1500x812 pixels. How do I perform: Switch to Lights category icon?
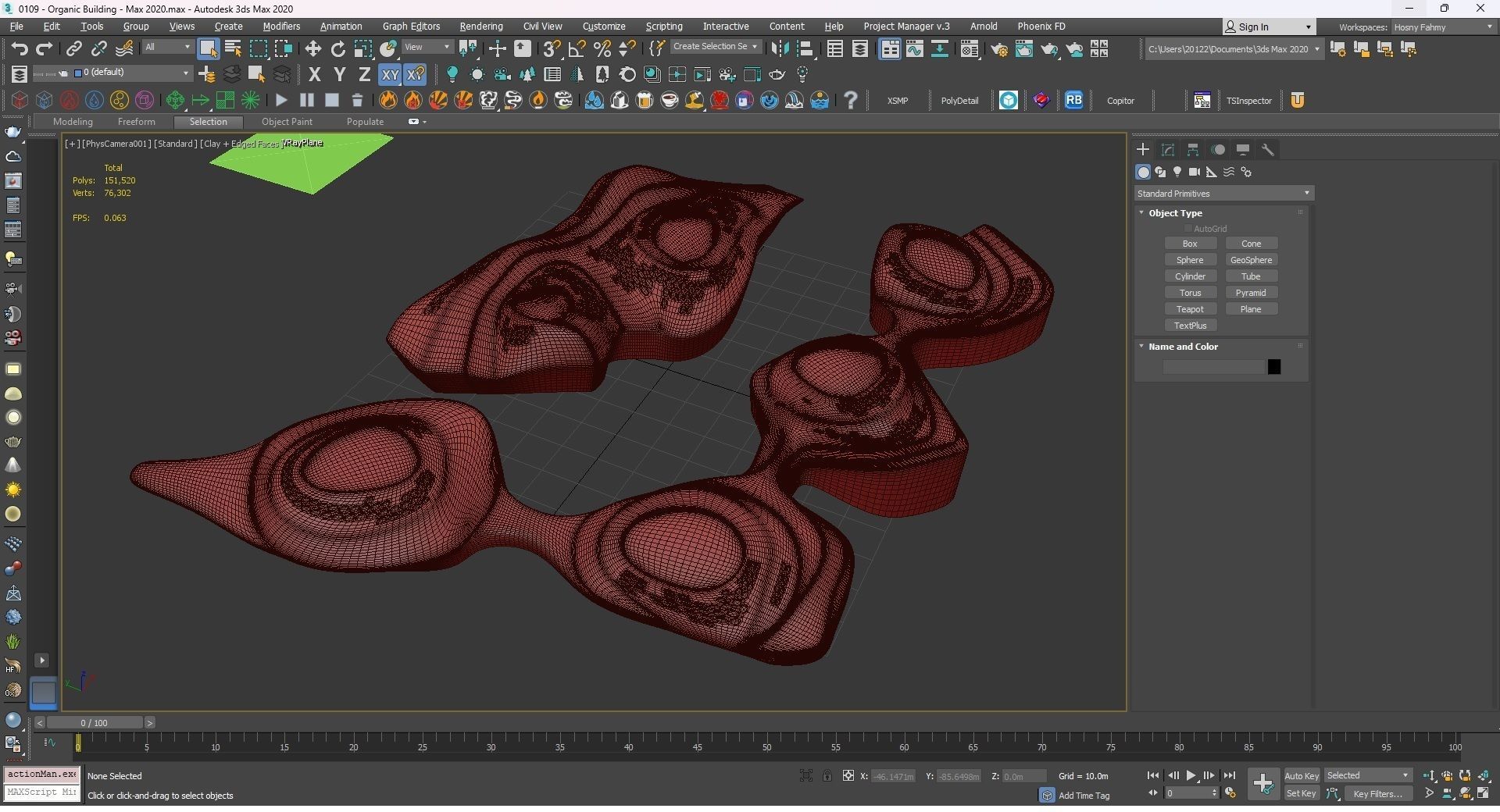point(1177,172)
